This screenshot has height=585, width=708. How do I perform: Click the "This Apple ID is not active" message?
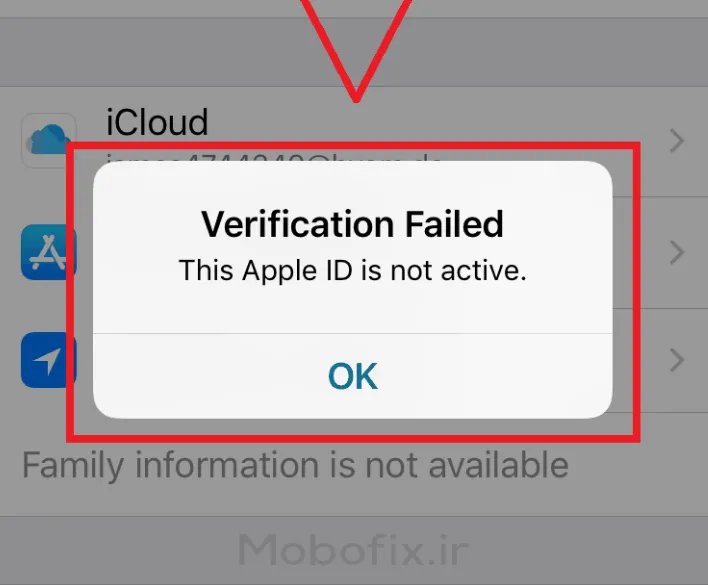point(353,270)
